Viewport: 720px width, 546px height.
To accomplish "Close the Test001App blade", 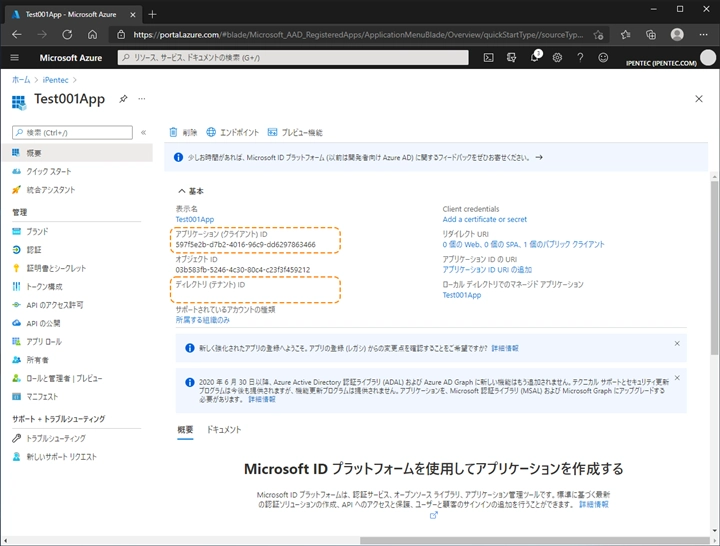I will click(x=699, y=99).
